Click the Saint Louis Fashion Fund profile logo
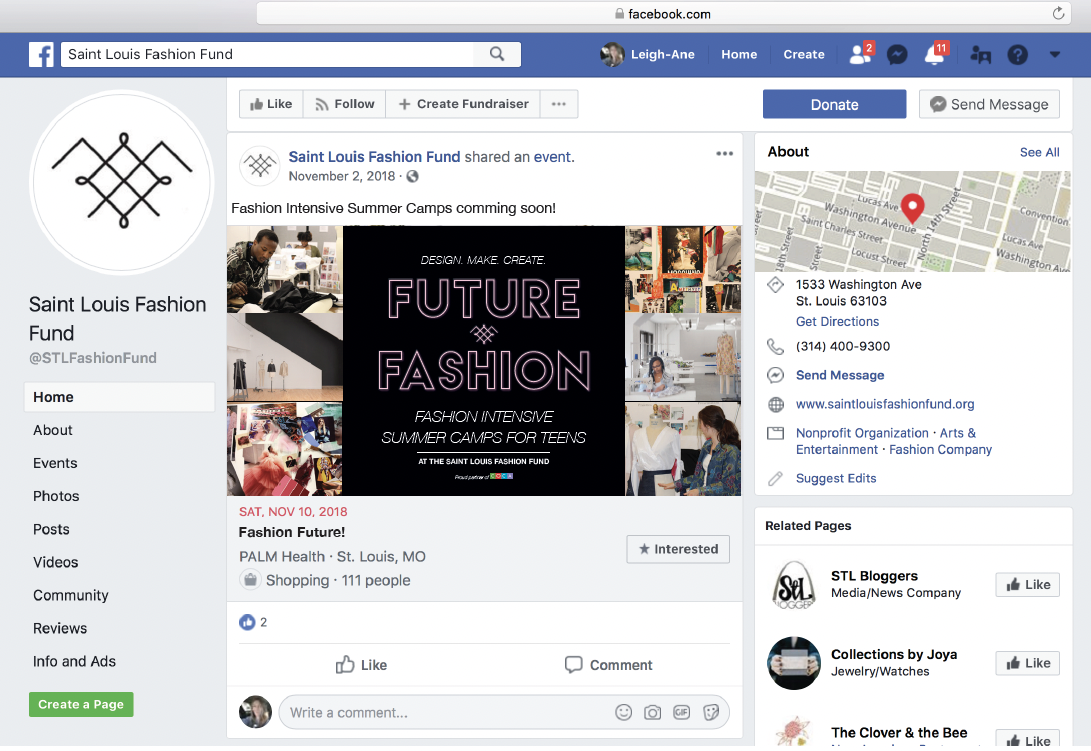Image resolution: width=1091 pixels, height=751 pixels. tap(122, 182)
